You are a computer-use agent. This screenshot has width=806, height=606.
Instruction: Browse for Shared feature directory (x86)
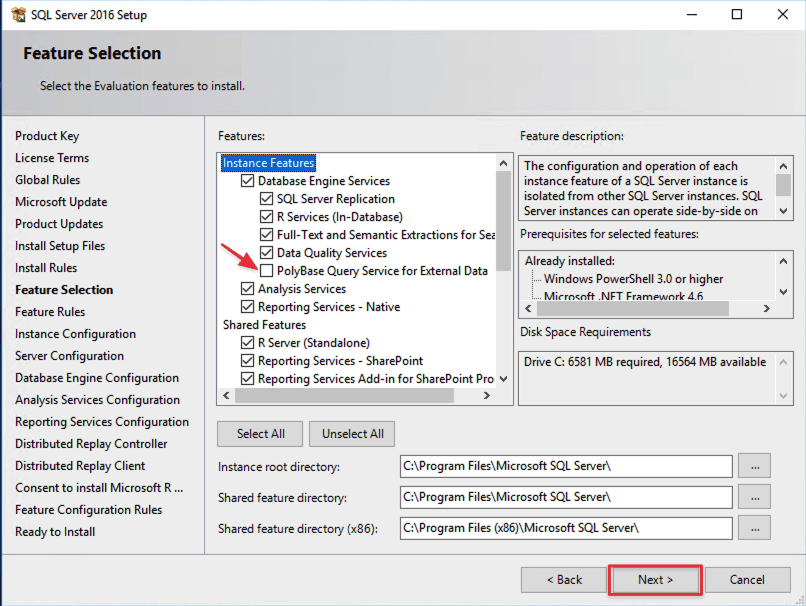[x=754, y=526]
